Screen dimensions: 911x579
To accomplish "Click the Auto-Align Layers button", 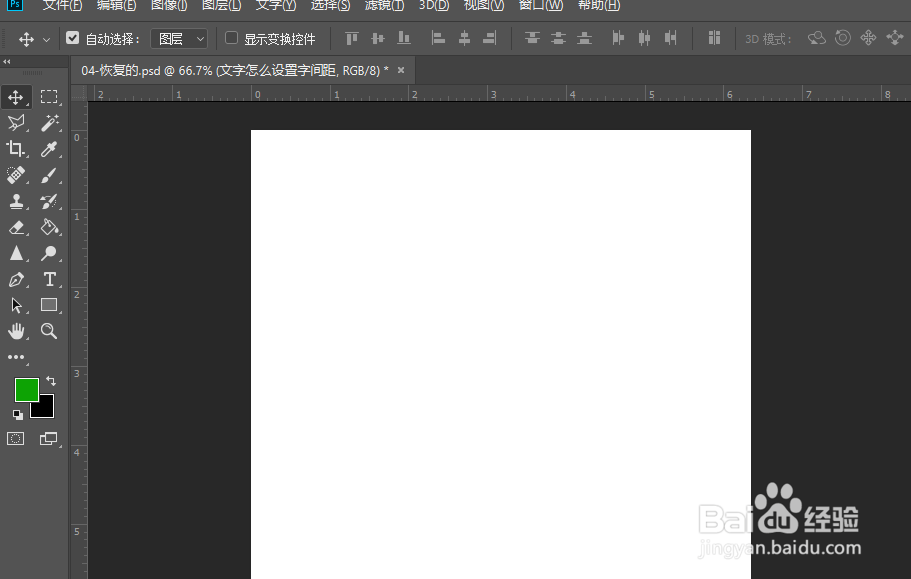I will pos(715,38).
